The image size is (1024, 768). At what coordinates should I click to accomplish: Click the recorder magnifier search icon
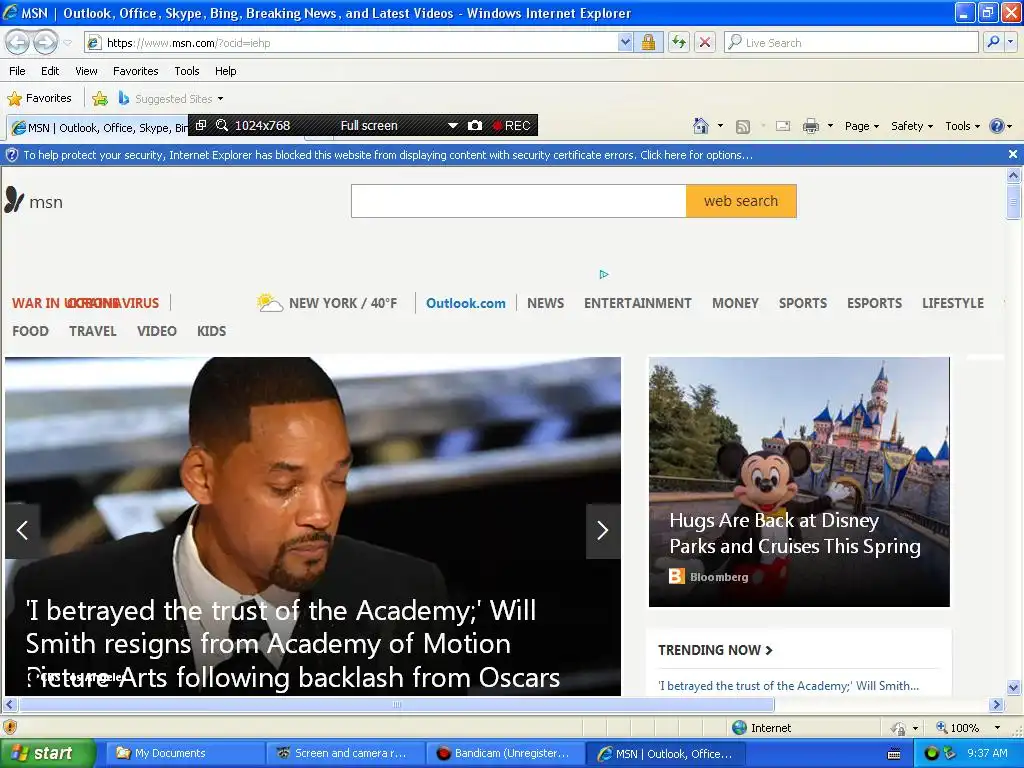point(222,125)
